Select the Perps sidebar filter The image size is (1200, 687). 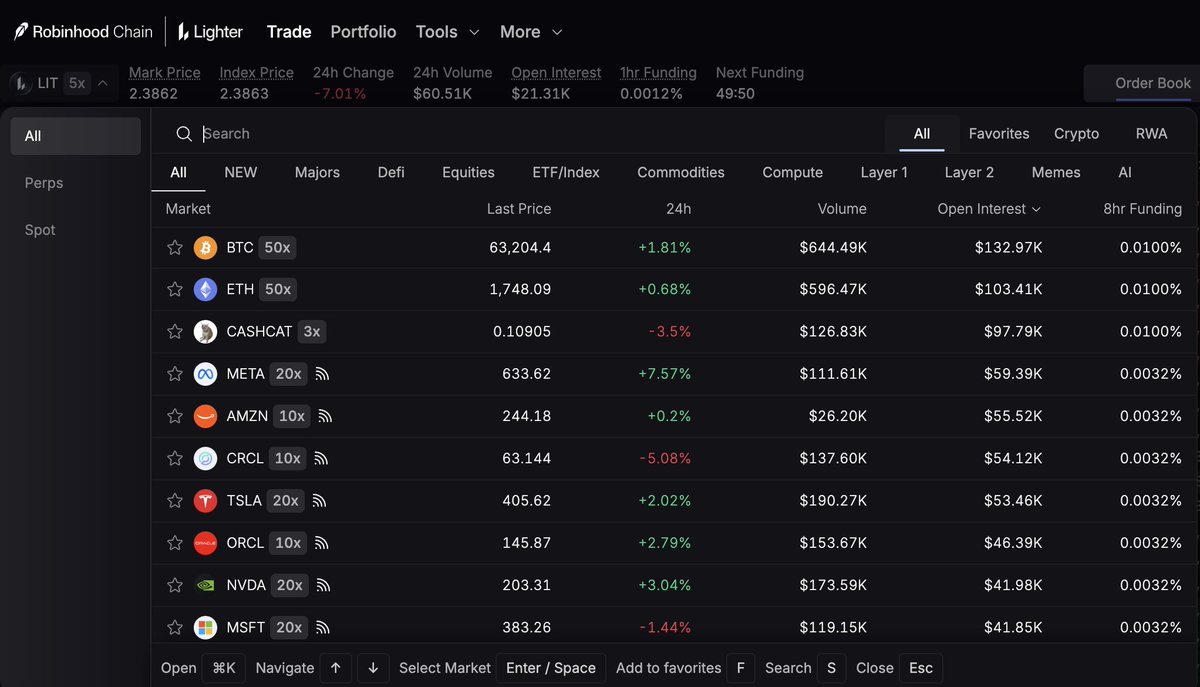click(76, 183)
